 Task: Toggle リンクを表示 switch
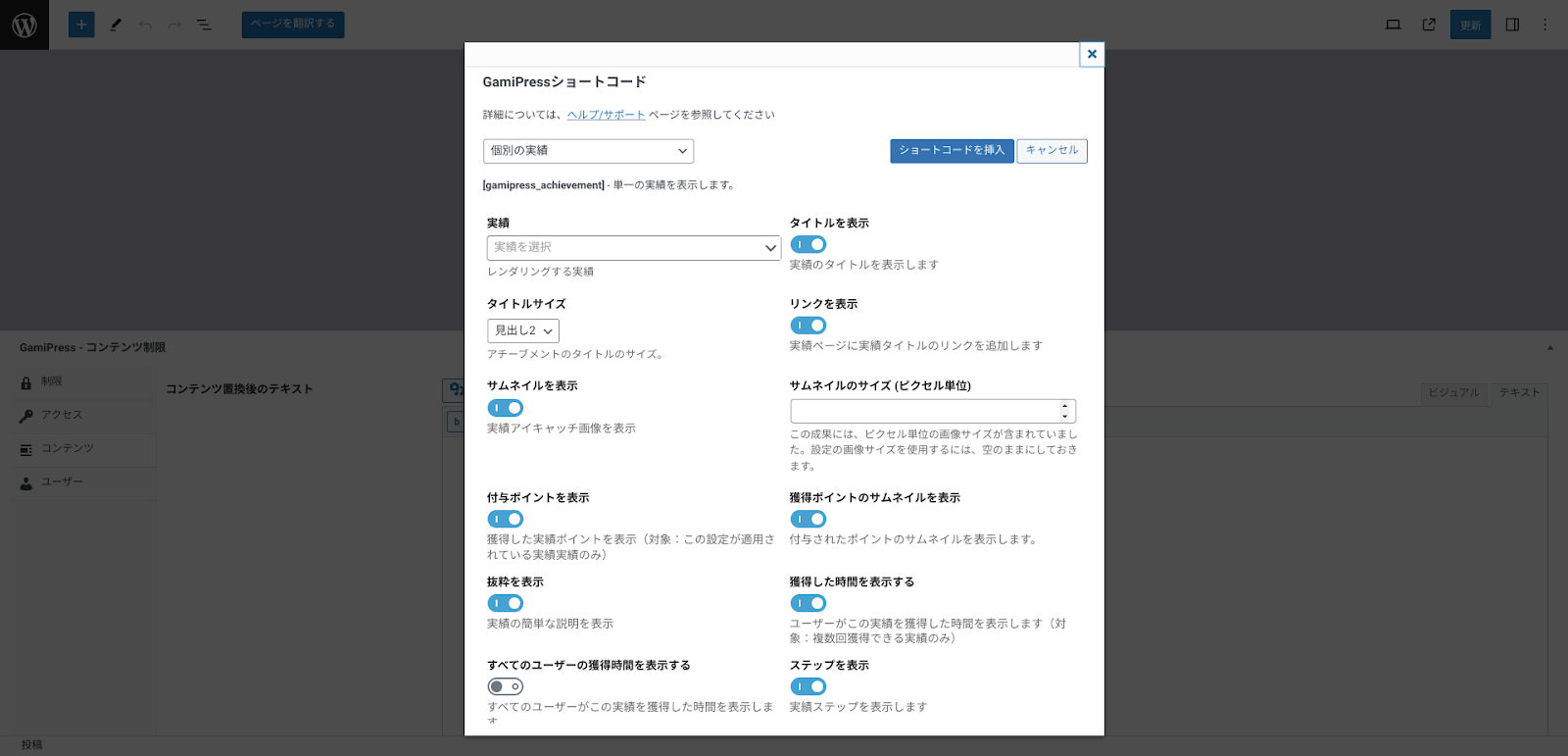[x=808, y=326]
